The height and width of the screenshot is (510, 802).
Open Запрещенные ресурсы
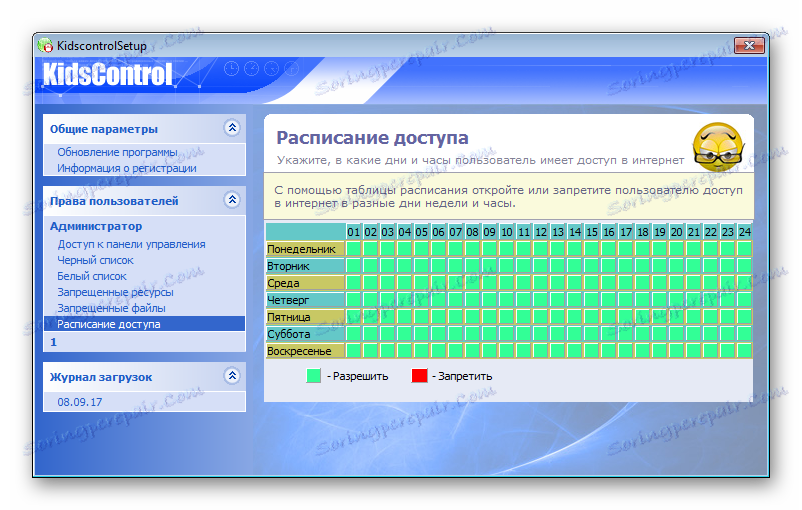115,292
